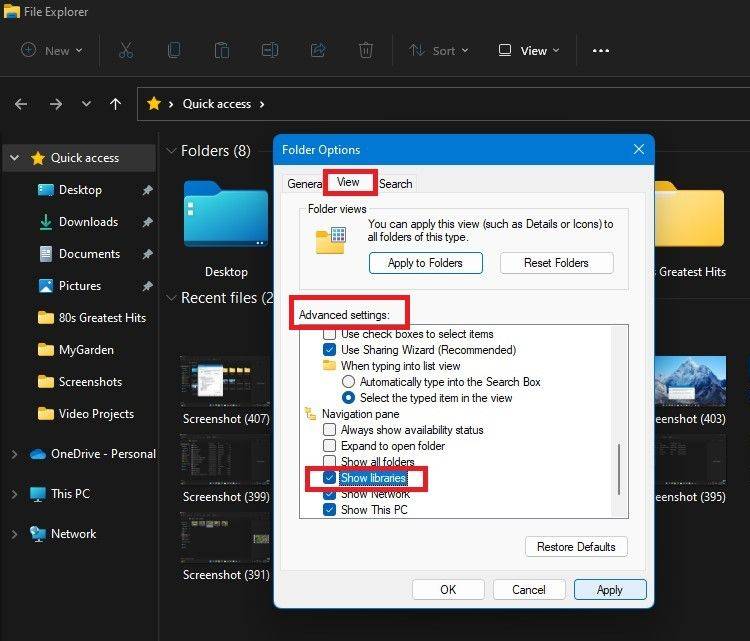Open MyGarden folder in sidebar
This screenshot has width=750, height=641.
coord(86,350)
